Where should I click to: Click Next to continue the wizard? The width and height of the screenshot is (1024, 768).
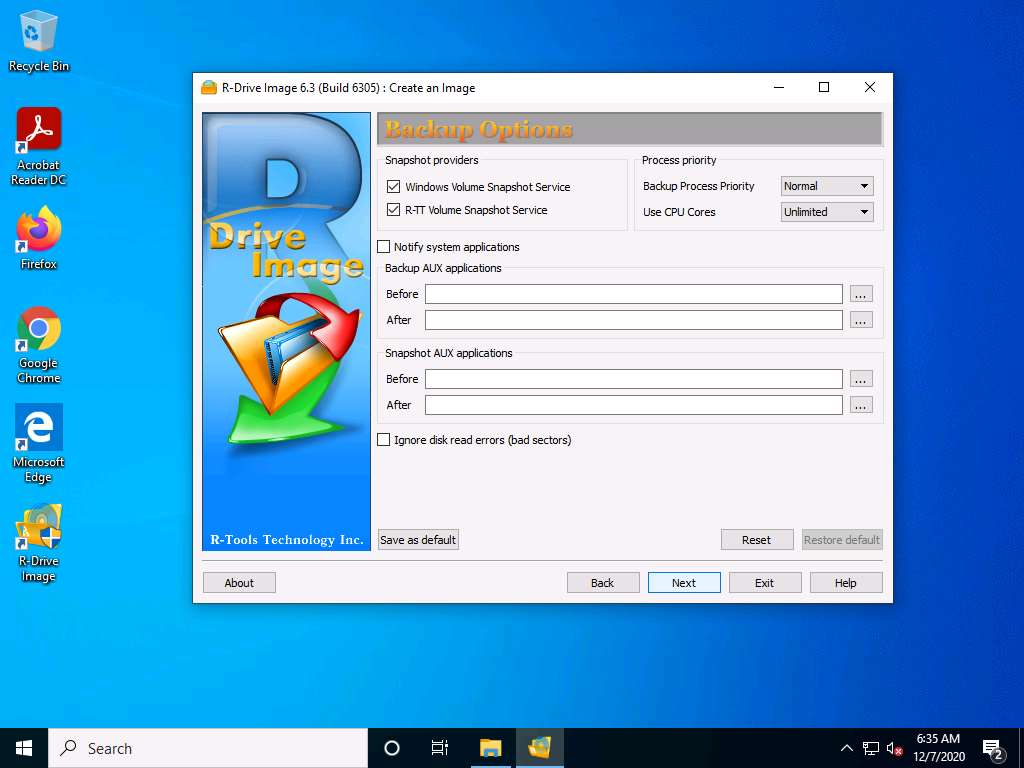coord(684,583)
